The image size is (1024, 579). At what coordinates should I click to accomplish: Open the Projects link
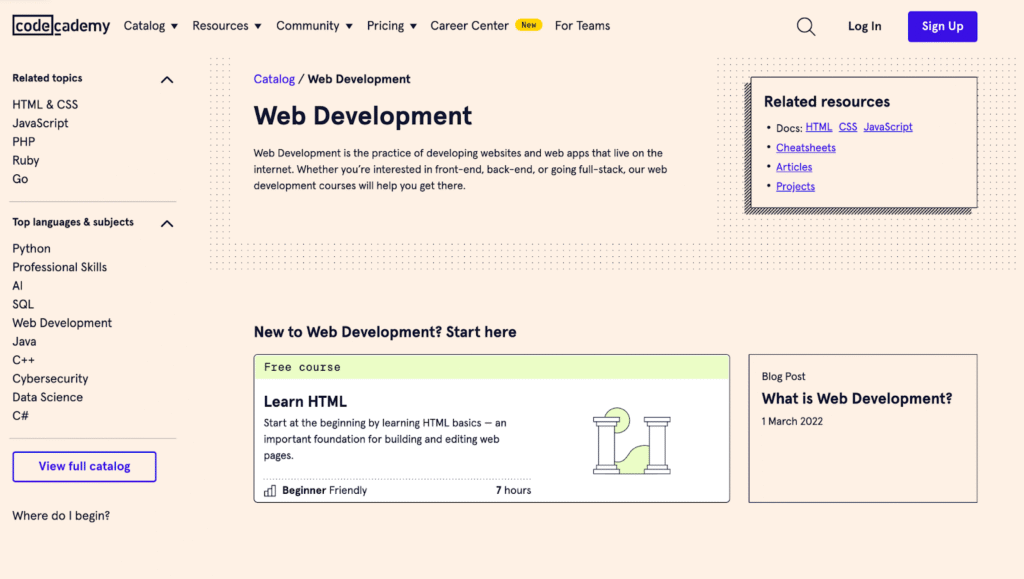coord(795,187)
